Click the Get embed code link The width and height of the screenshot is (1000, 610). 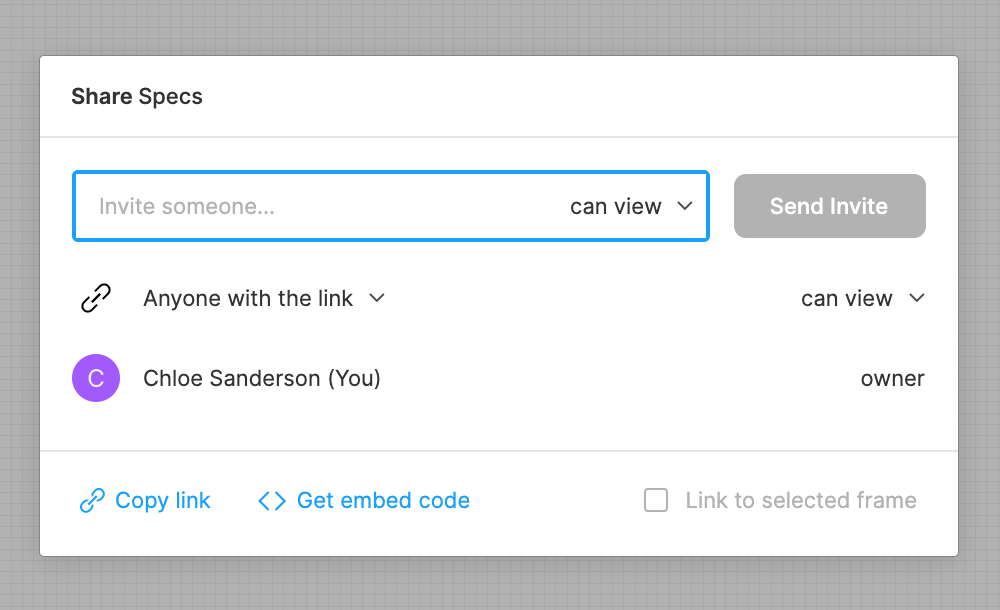[x=383, y=500]
